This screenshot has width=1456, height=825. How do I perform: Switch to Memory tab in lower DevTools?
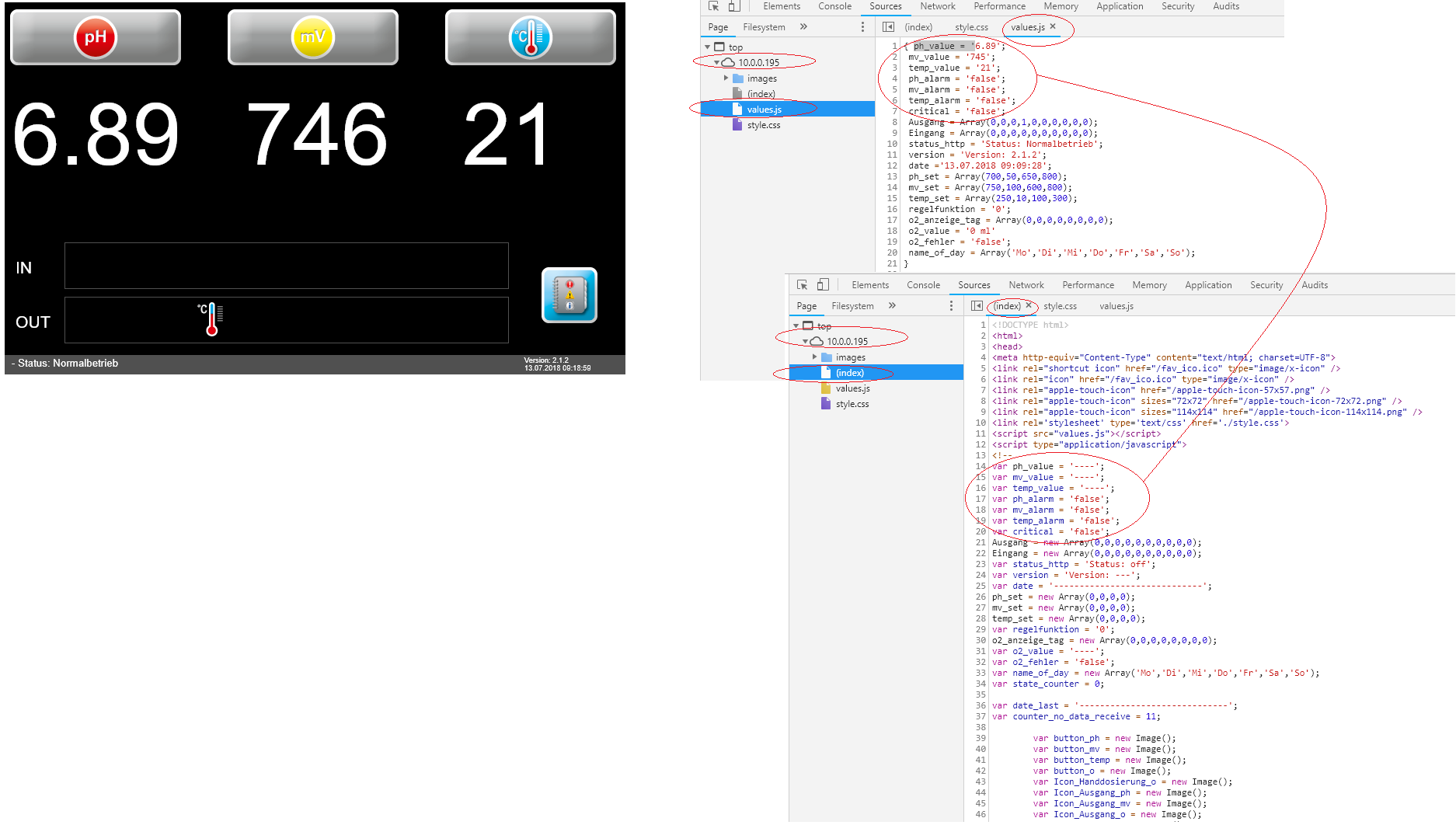click(1150, 285)
